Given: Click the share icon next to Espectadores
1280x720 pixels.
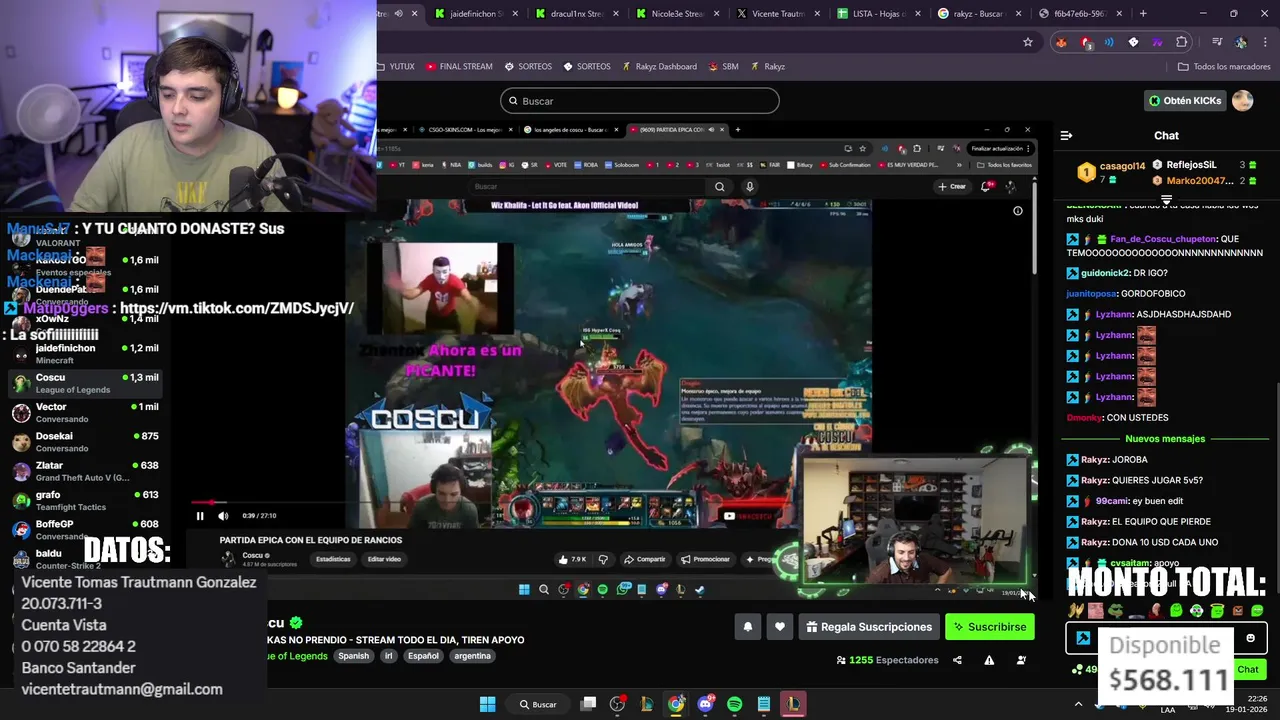Looking at the screenshot, I should click(x=957, y=660).
